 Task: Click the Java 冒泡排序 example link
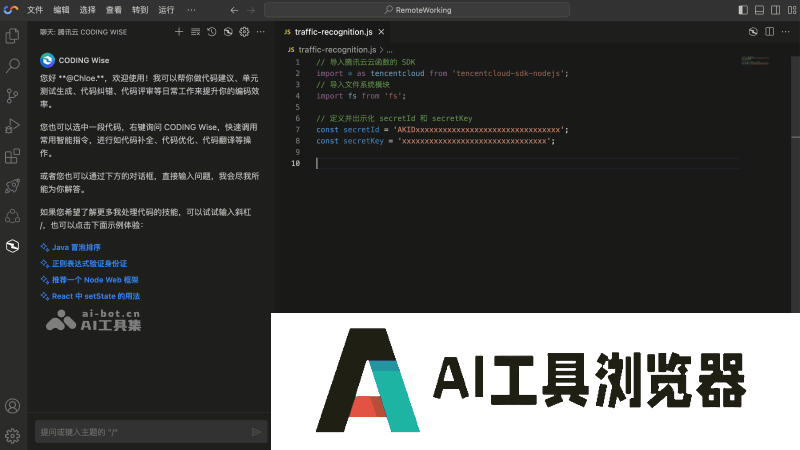pyautogui.click(x=77, y=247)
